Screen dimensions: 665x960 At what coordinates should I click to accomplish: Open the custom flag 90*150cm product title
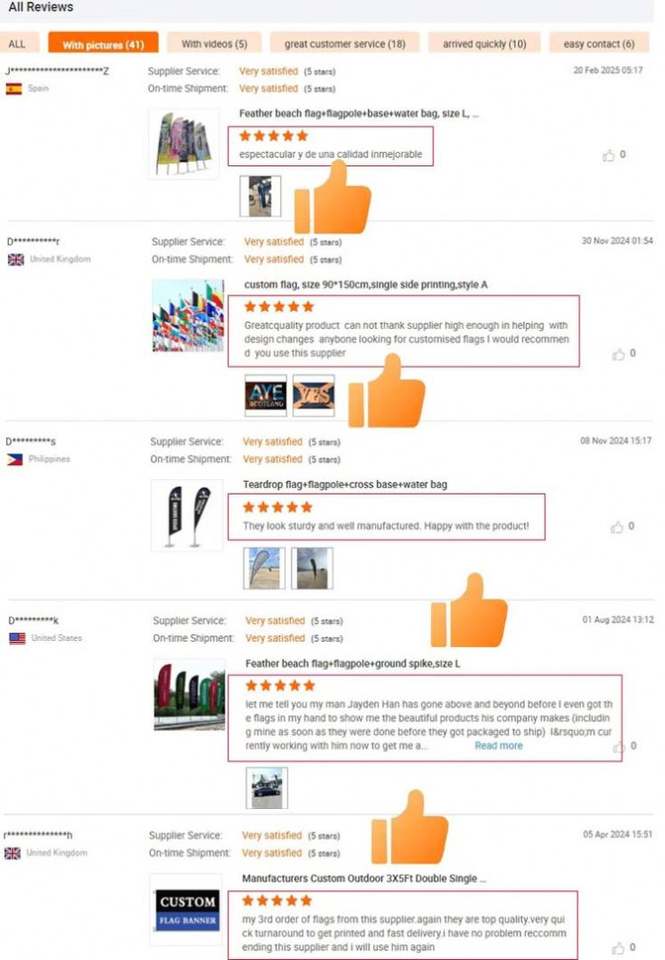(x=366, y=285)
